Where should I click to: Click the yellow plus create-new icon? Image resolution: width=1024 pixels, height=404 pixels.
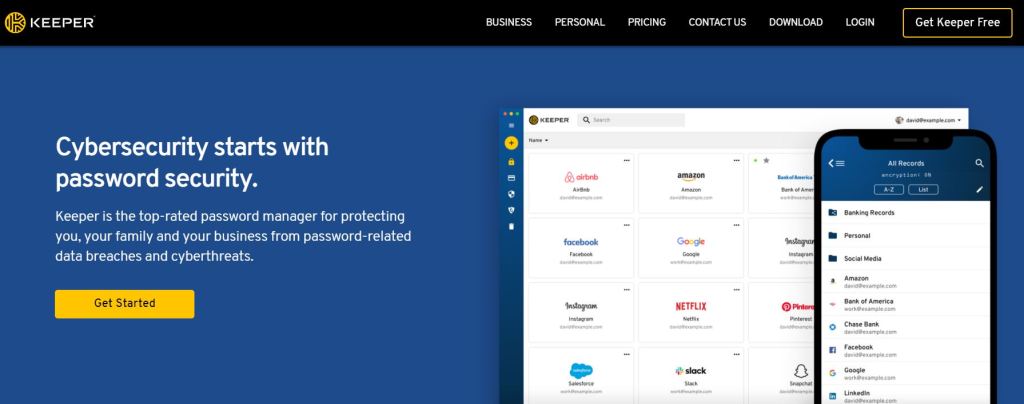(512, 143)
